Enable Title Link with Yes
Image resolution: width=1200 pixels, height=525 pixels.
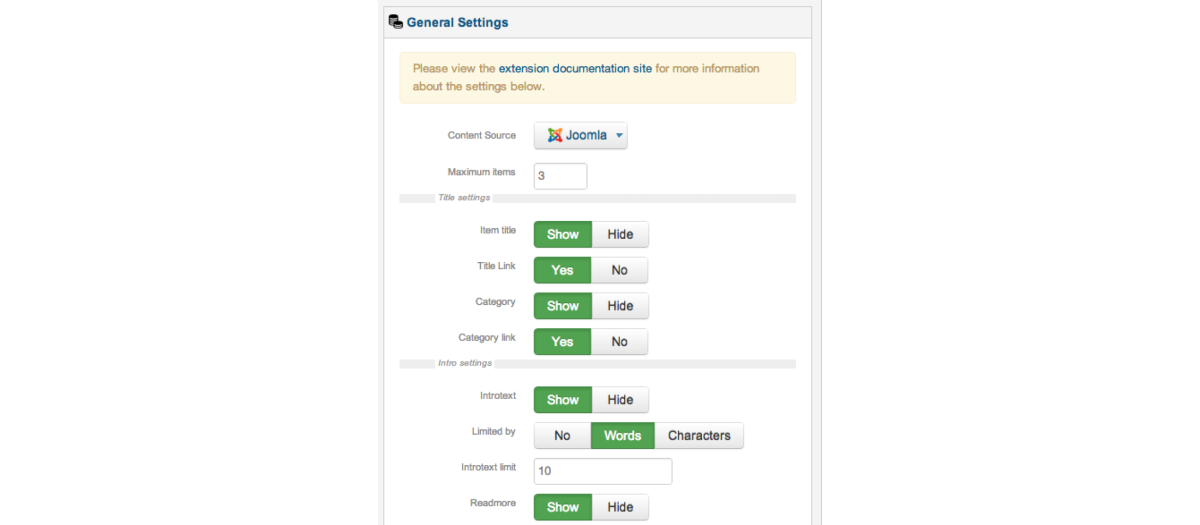562,270
